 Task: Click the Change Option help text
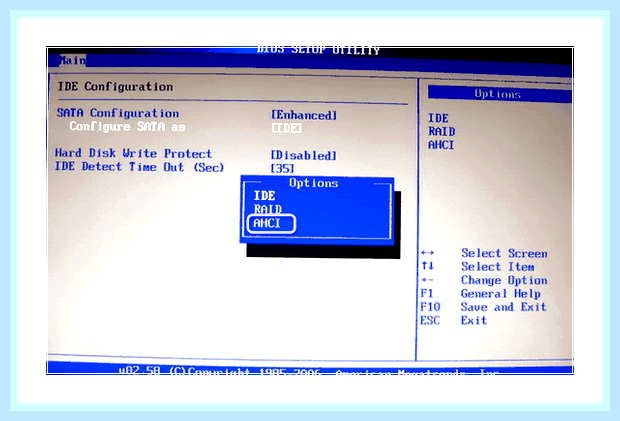coord(504,280)
